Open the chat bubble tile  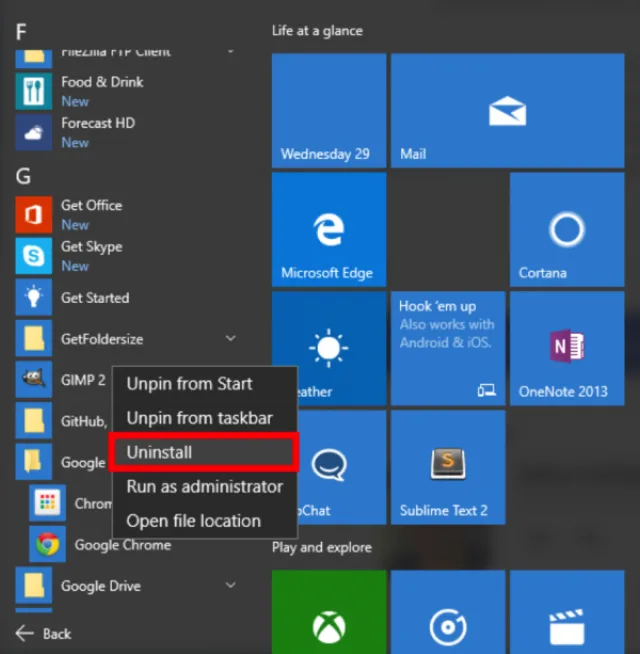342,468
